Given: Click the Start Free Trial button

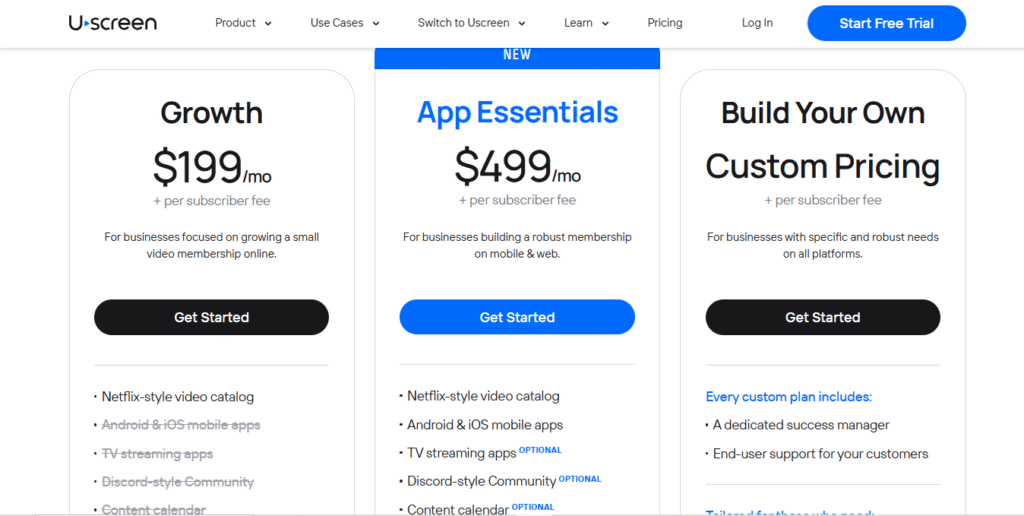Looking at the screenshot, I should click(x=886, y=24).
